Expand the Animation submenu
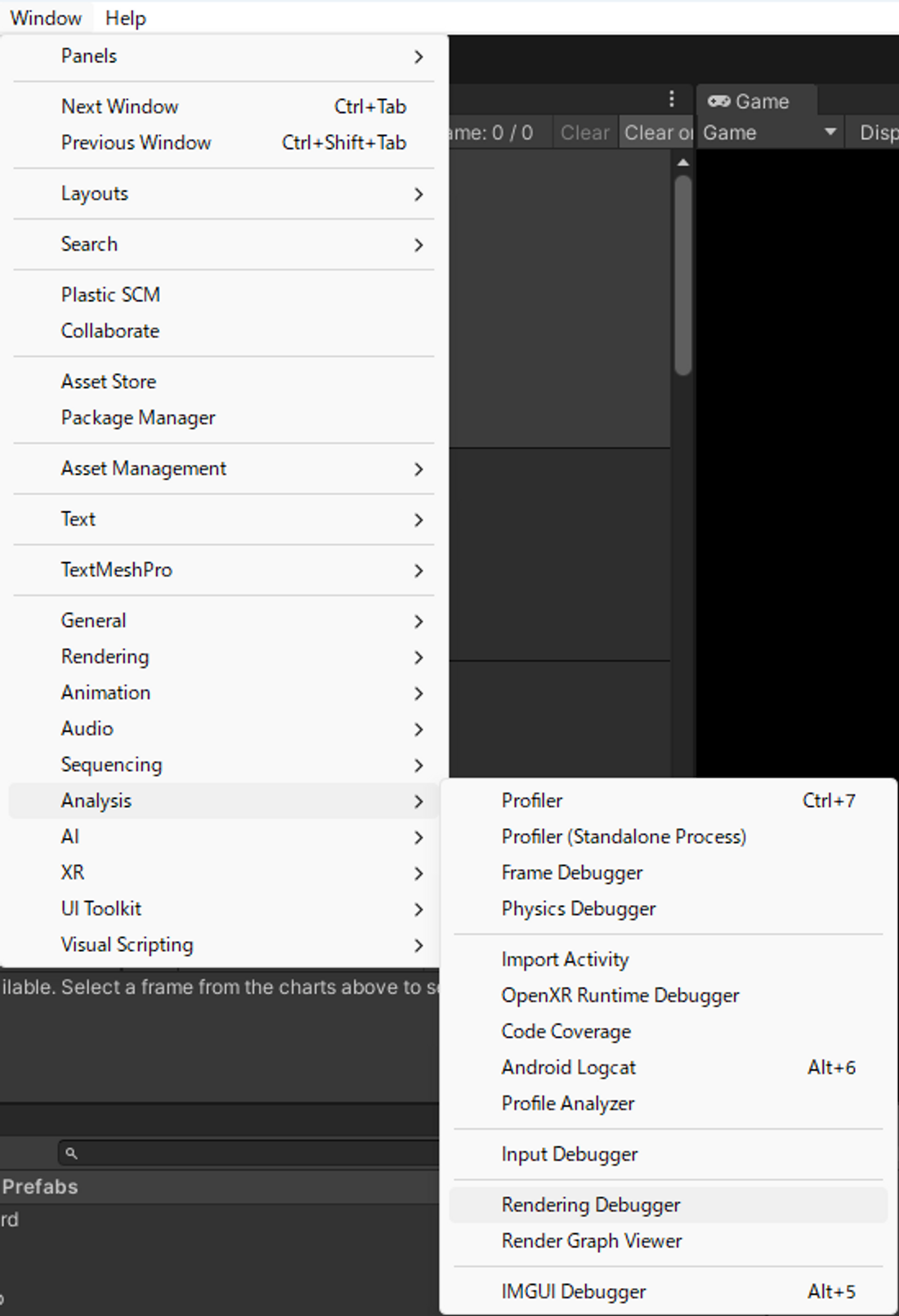The width and height of the screenshot is (899, 1316). pos(224,693)
